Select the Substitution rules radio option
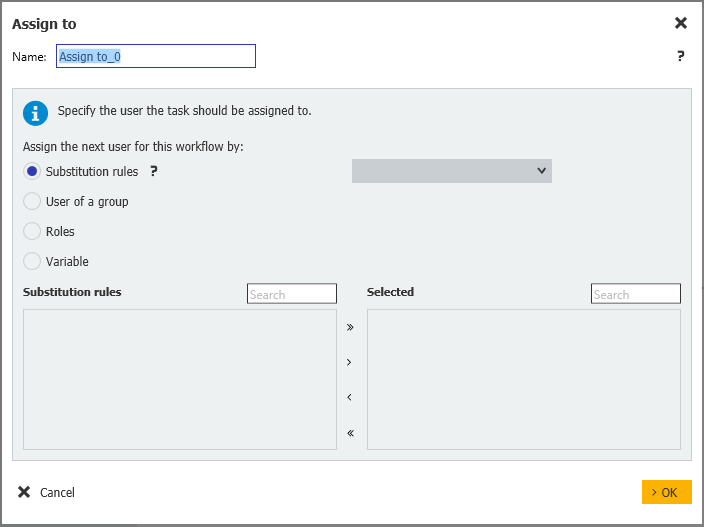This screenshot has width=704, height=527. [x=32, y=171]
